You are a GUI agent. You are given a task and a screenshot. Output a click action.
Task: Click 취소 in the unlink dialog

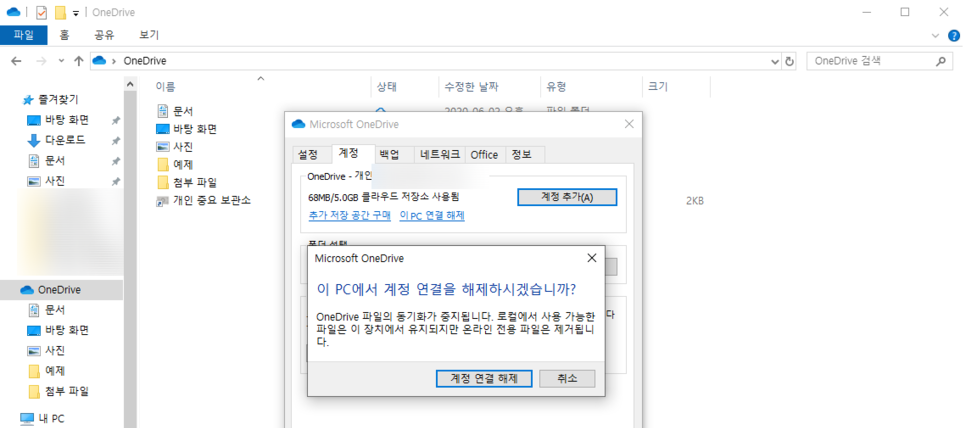click(567, 378)
